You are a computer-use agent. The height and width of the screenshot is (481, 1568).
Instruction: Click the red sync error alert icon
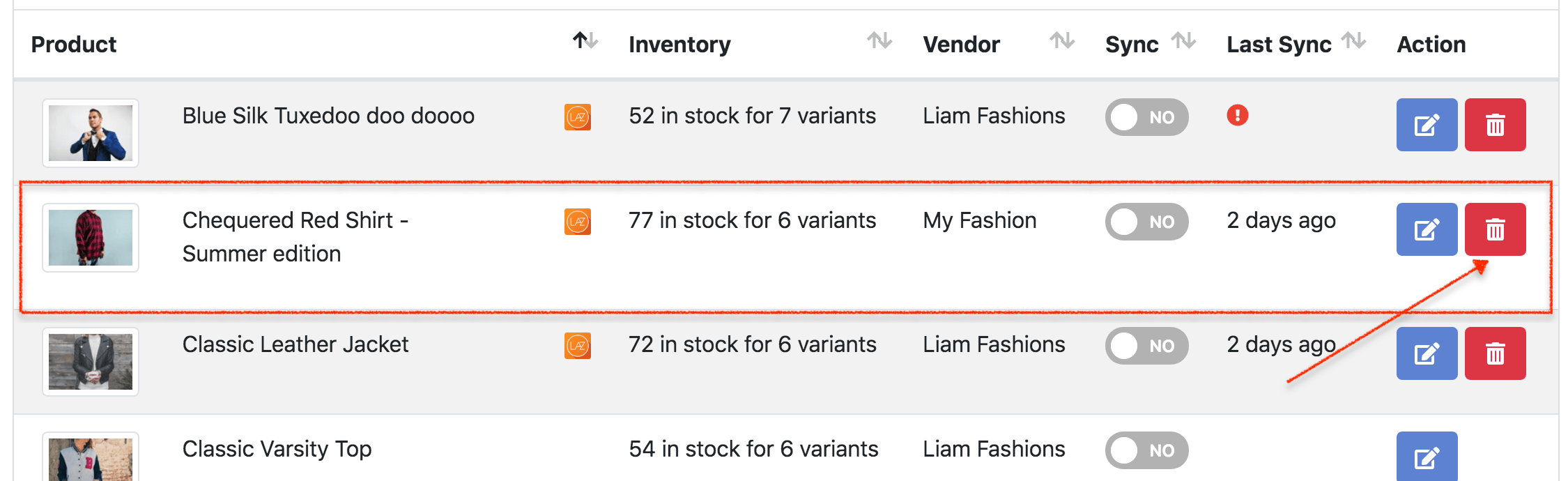(1237, 115)
